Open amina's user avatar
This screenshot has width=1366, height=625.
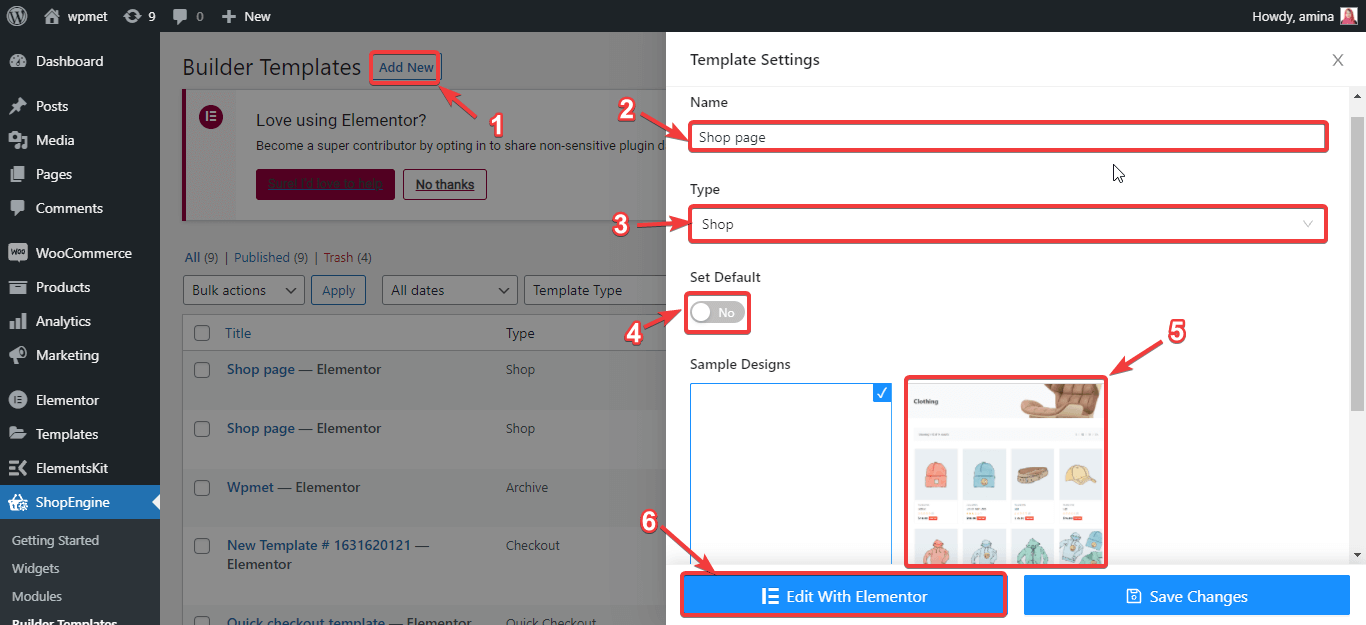pyautogui.click(x=1349, y=16)
